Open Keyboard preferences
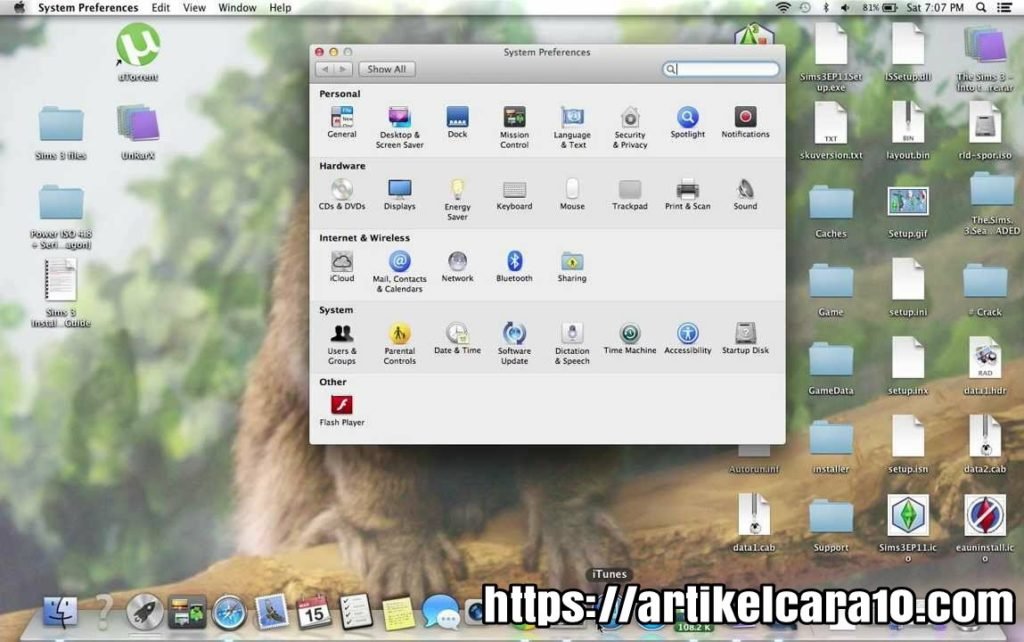Image resolution: width=1024 pixels, height=642 pixels. click(514, 190)
